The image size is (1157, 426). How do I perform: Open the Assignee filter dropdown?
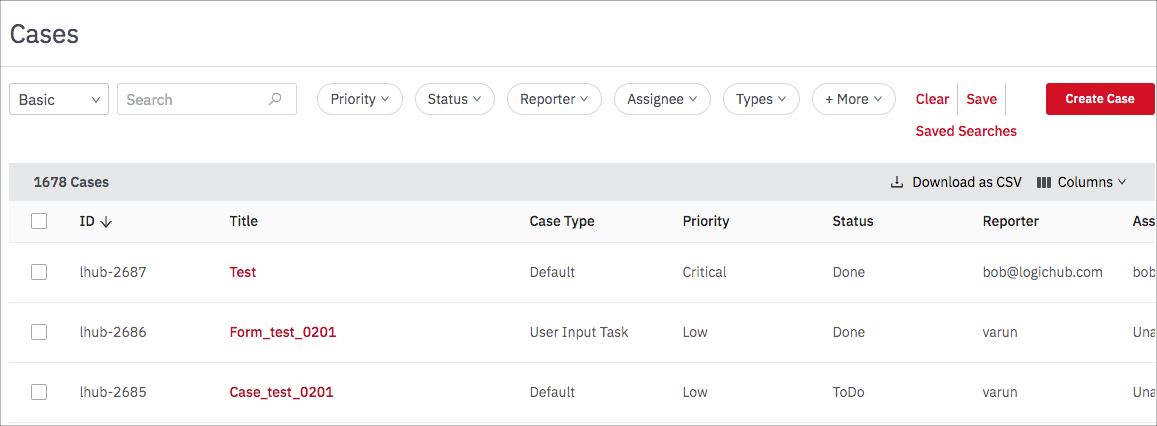pyautogui.click(x=663, y=99)
